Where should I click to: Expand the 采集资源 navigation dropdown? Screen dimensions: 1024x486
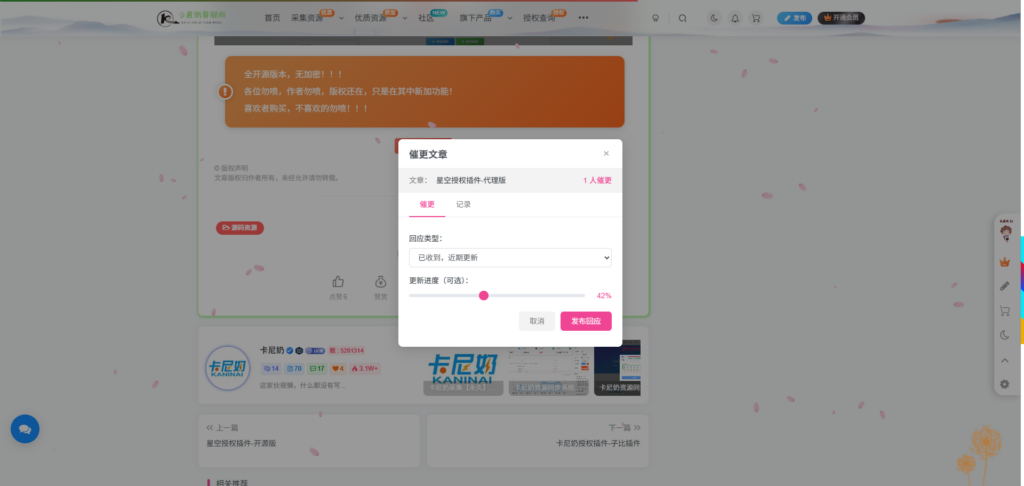[x=311, y=18]
